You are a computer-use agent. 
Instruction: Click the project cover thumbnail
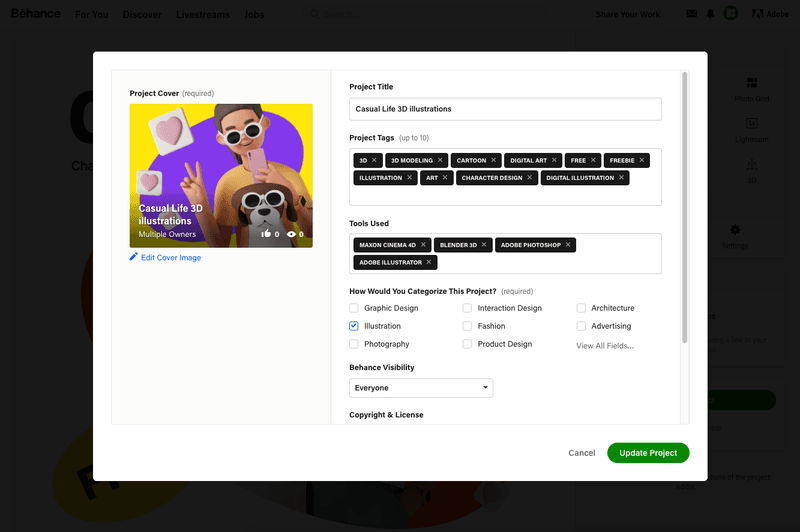click(221, 175)
